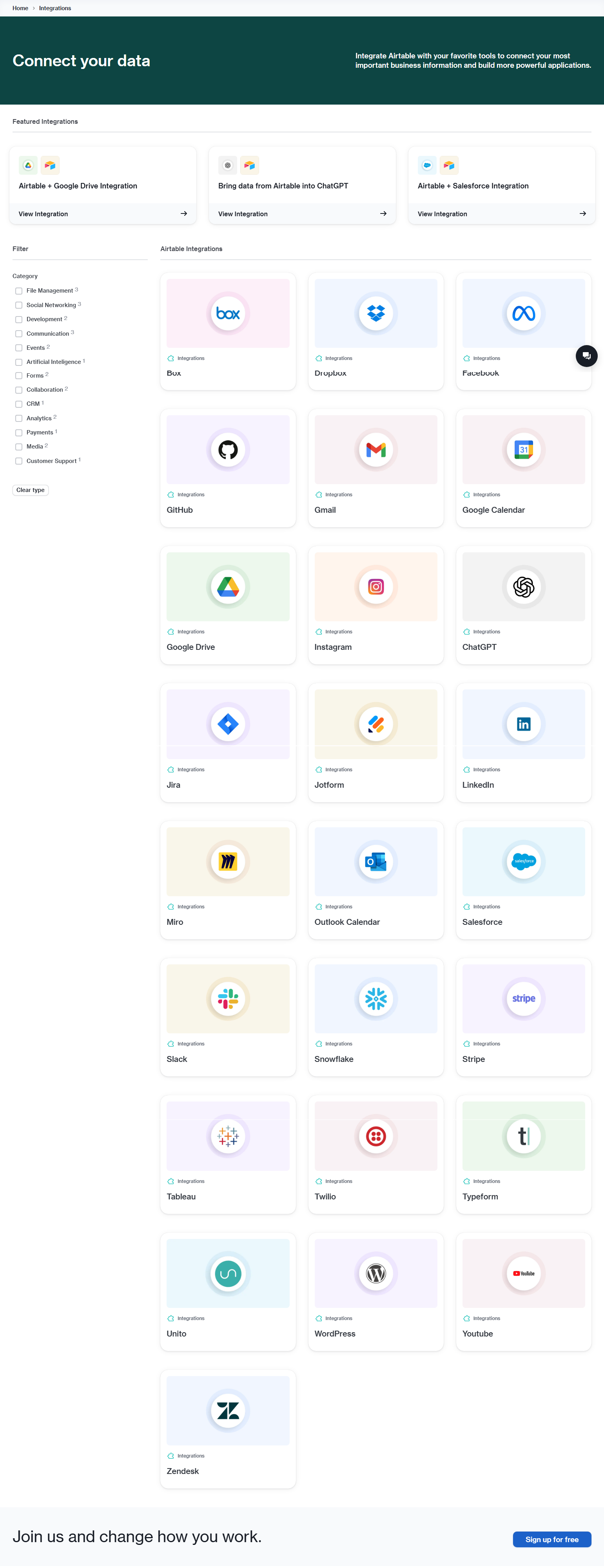Open the Unito logo icon
The width and height of the screenshot is (604, 1568).
click(228, 1273)
